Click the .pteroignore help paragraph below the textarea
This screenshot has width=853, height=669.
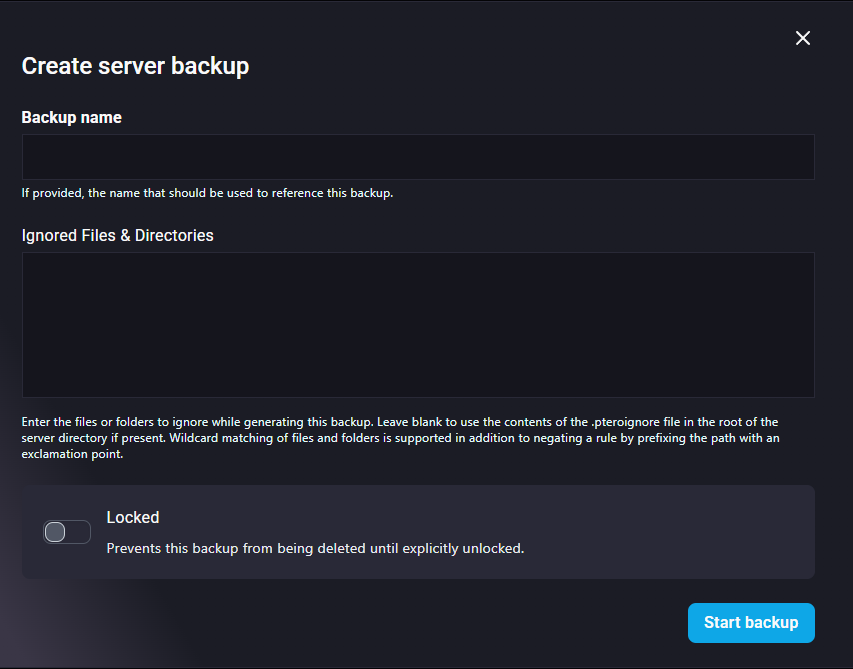tap(400, 422)
